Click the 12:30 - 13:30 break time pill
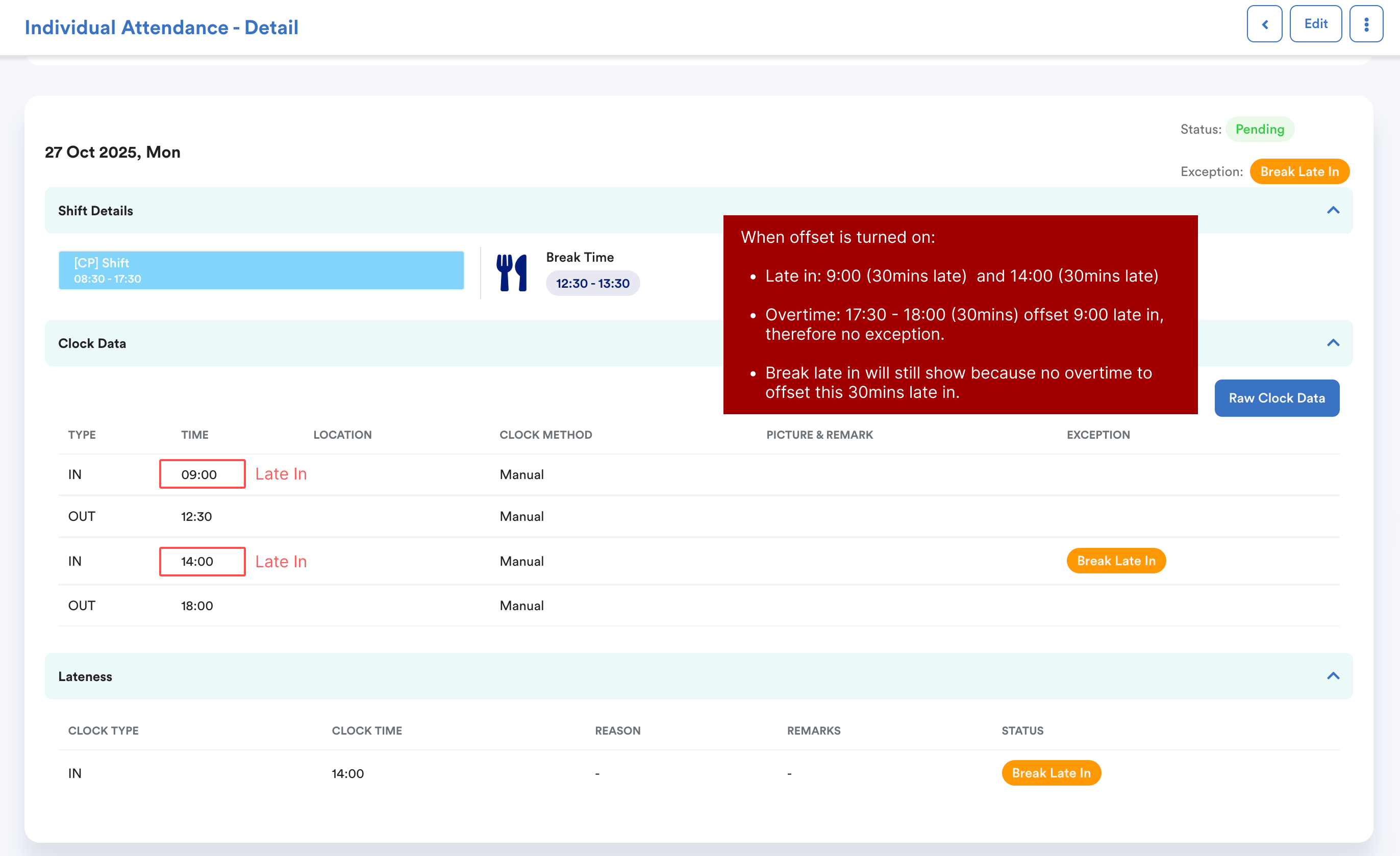Image resolution: width=1400 pixels, height=856 pixels. pyautogui.click(x=592, y=284)
